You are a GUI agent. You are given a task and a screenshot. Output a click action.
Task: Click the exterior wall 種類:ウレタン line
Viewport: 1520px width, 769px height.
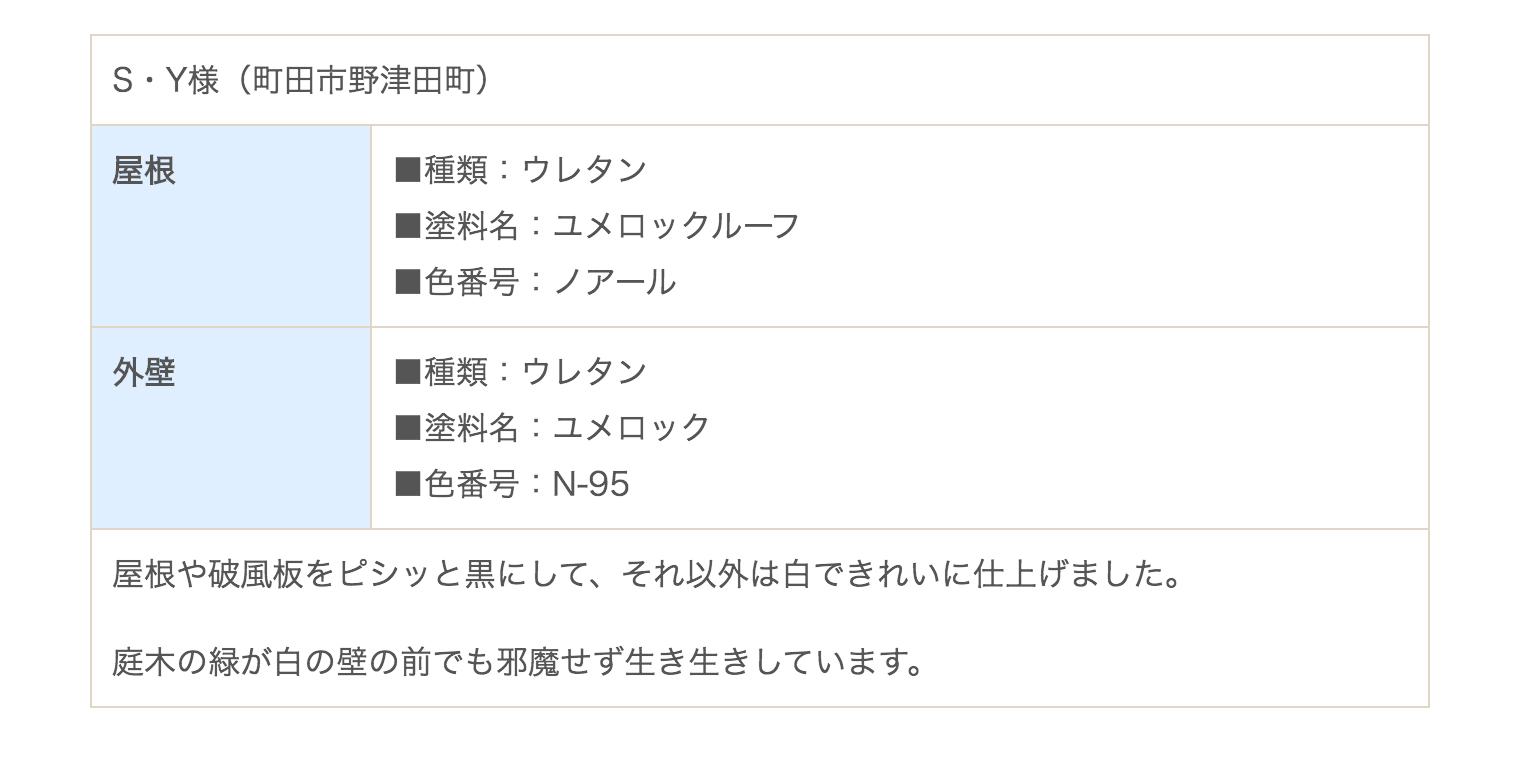tap(521, 372)
